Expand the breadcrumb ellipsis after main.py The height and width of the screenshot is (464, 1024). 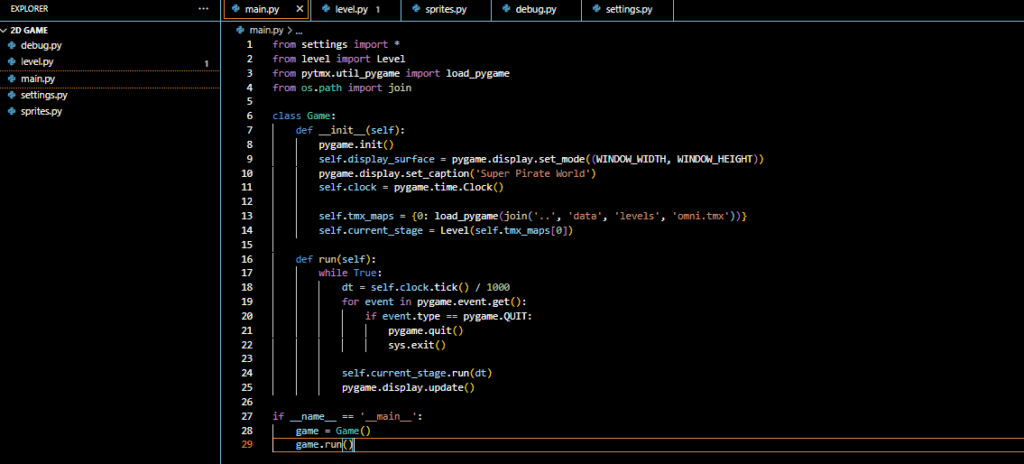(x=299, y=31)
